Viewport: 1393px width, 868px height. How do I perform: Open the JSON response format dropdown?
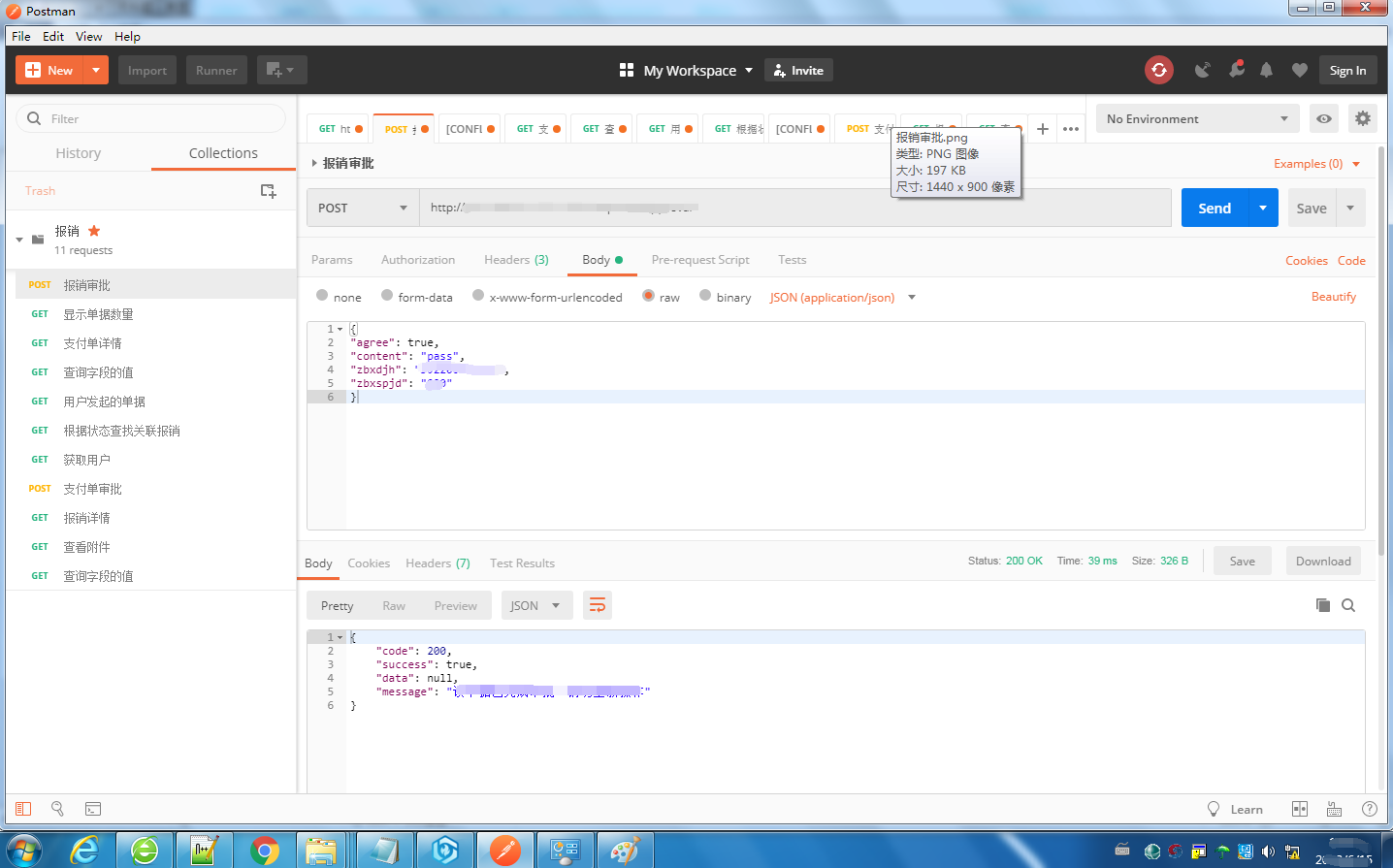click(x=535, y=605)
